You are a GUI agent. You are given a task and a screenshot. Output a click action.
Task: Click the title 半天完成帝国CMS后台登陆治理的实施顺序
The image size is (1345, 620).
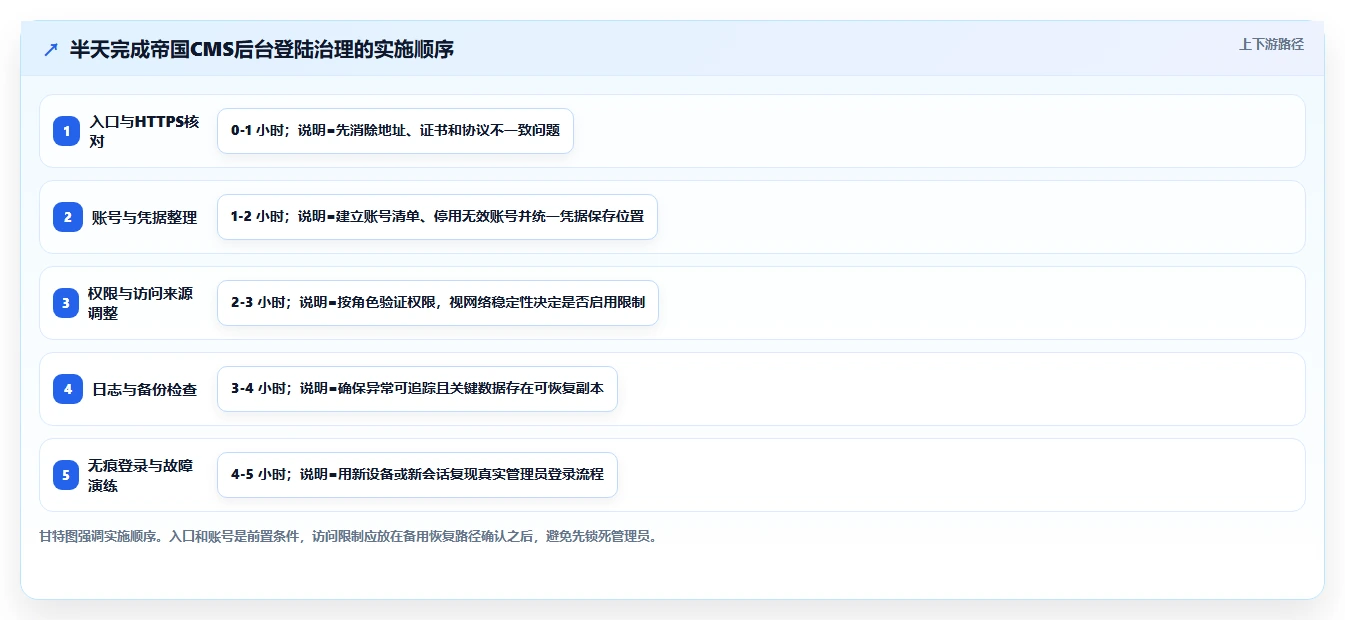(x=262, y=49)
